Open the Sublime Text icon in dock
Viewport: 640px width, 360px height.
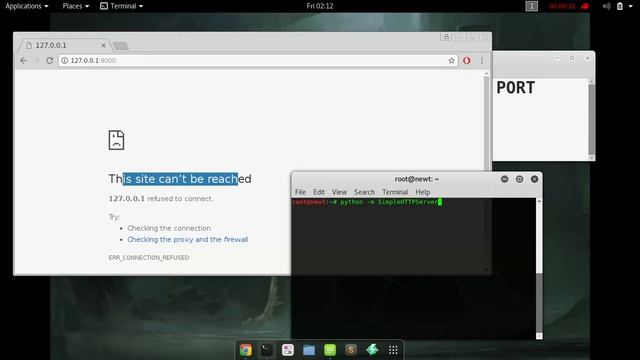351,350
